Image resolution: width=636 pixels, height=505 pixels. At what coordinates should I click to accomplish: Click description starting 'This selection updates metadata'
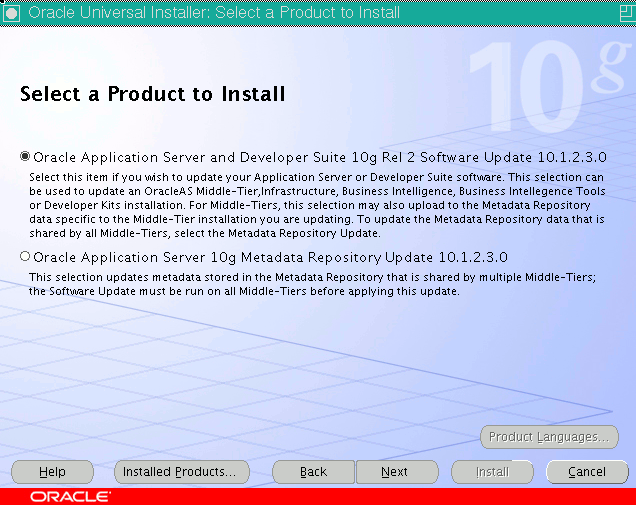(x=312, y=284)
